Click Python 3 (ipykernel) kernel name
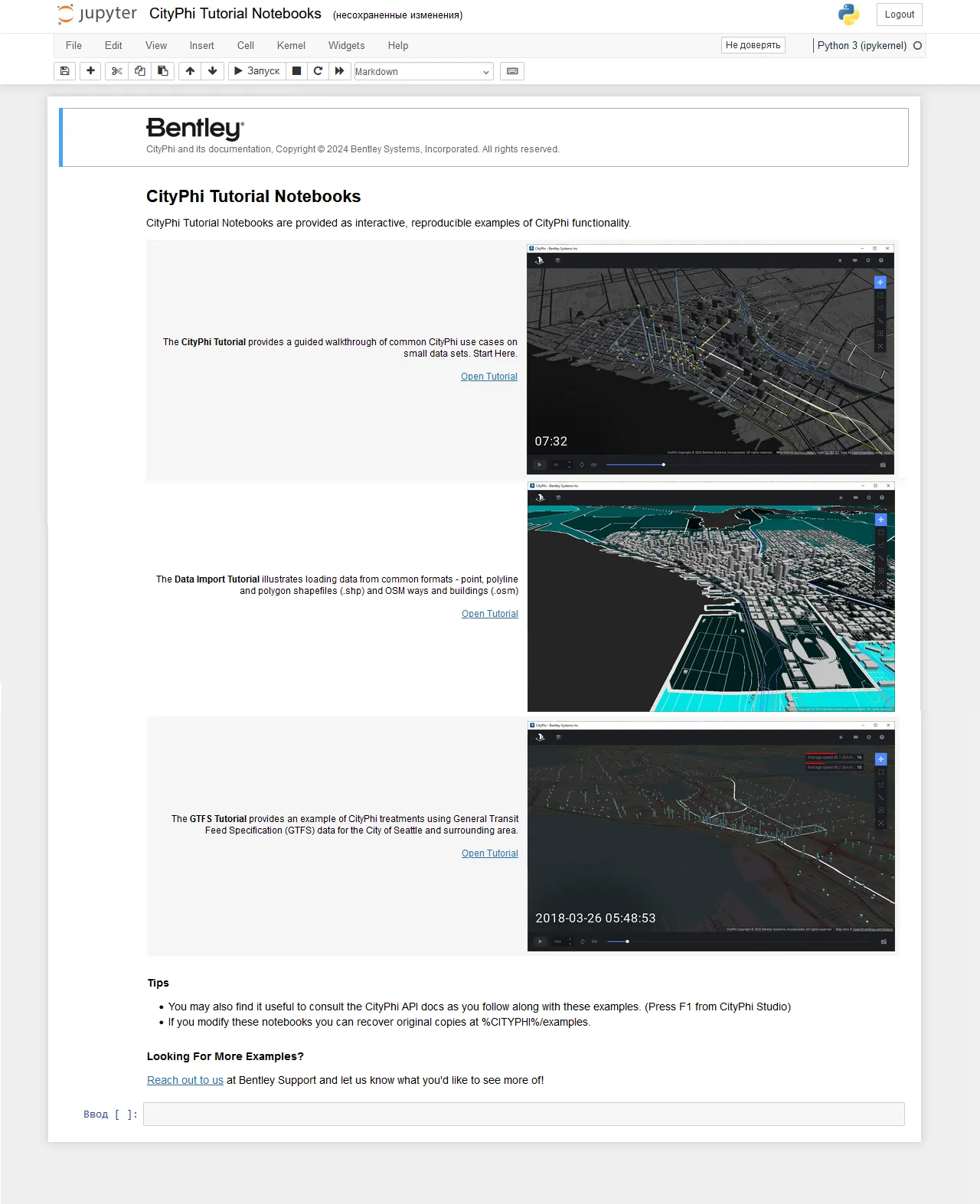This screenshot has width=980, height=1204. (862, 46)
